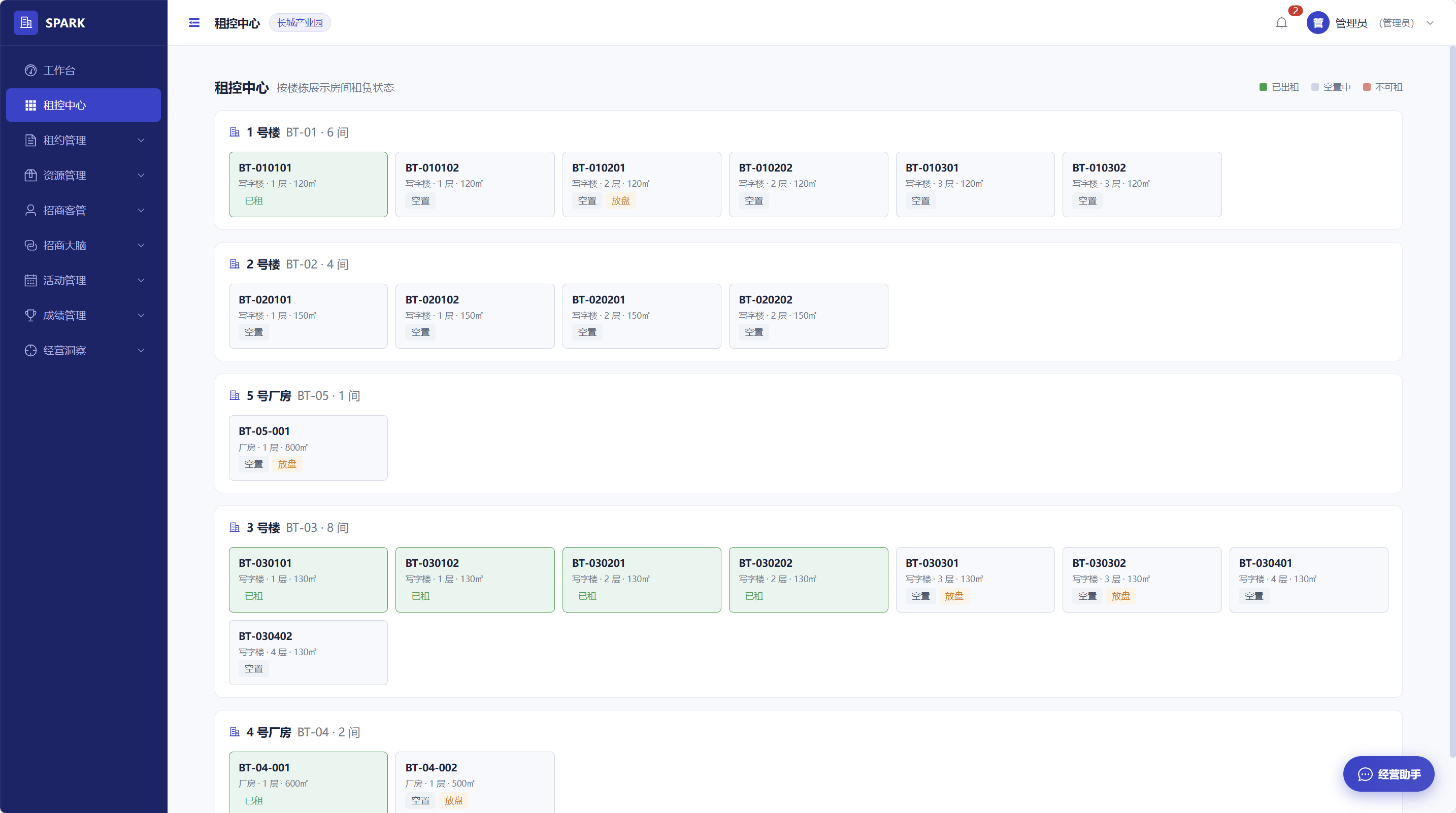Click the 长城产业园 park tag
1456x813 pixels.
[300, 23]
